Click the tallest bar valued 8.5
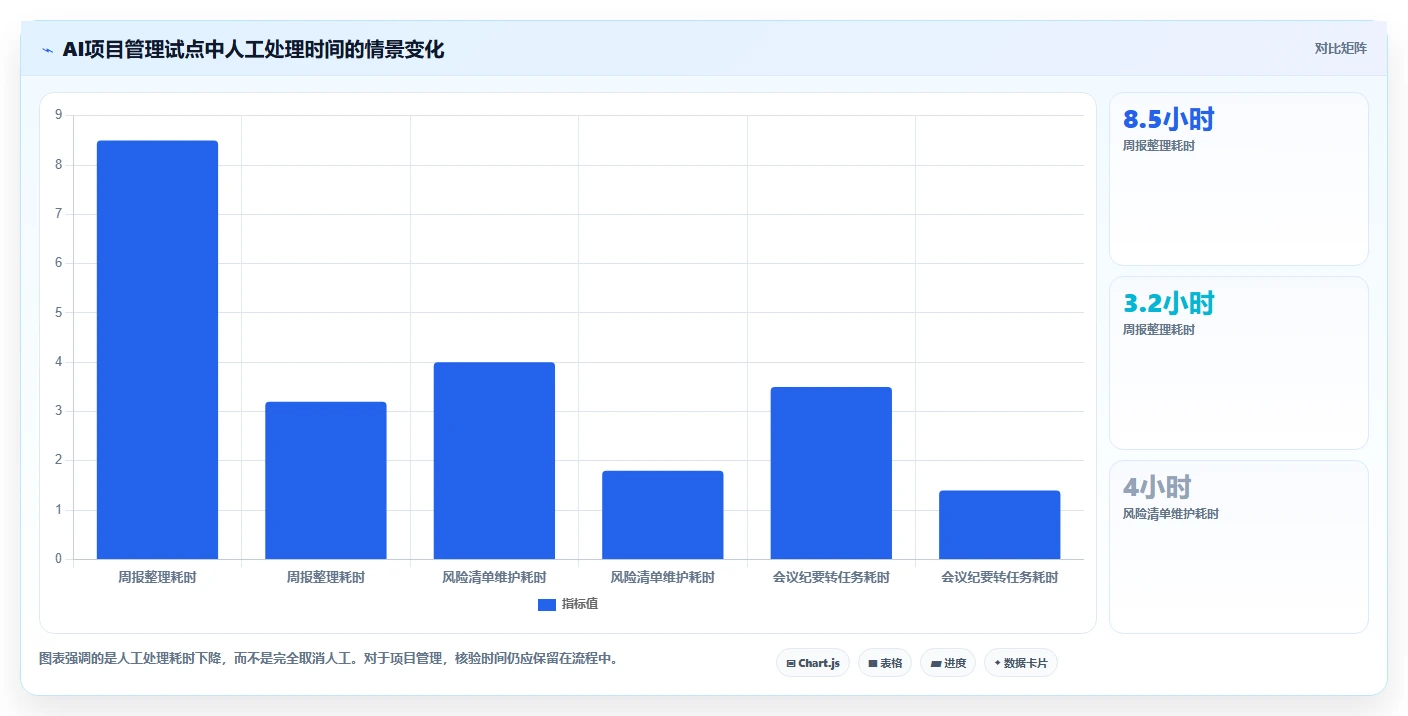Viewport: 1408px width, 716px height. pyautogui.click(x=157, y=350)
